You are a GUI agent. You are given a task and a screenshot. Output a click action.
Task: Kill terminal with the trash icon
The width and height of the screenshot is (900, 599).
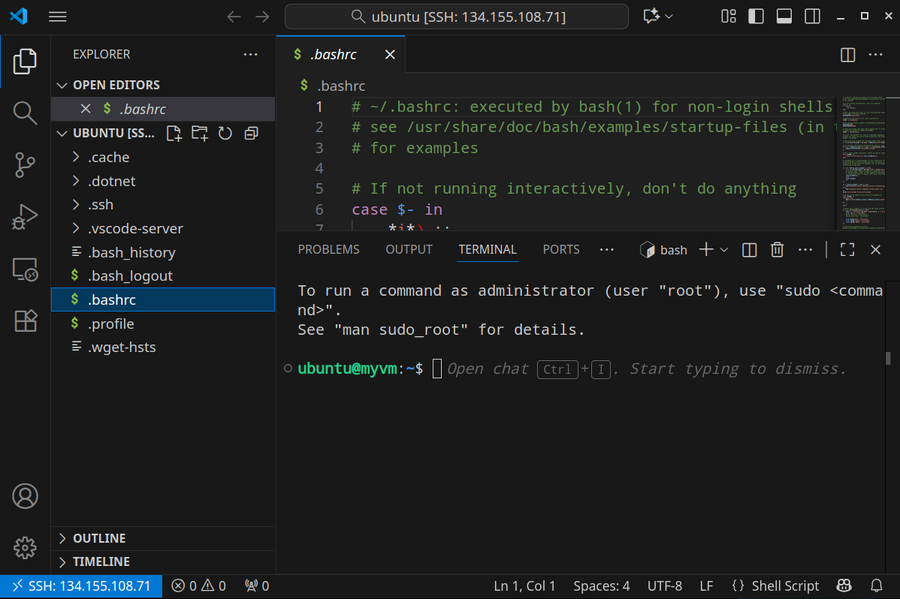pos(777,250)
